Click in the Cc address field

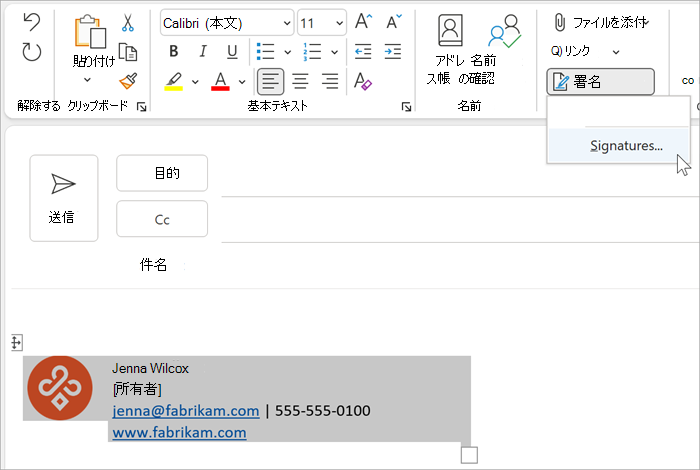pyautogui.click(x=460, y=220)
